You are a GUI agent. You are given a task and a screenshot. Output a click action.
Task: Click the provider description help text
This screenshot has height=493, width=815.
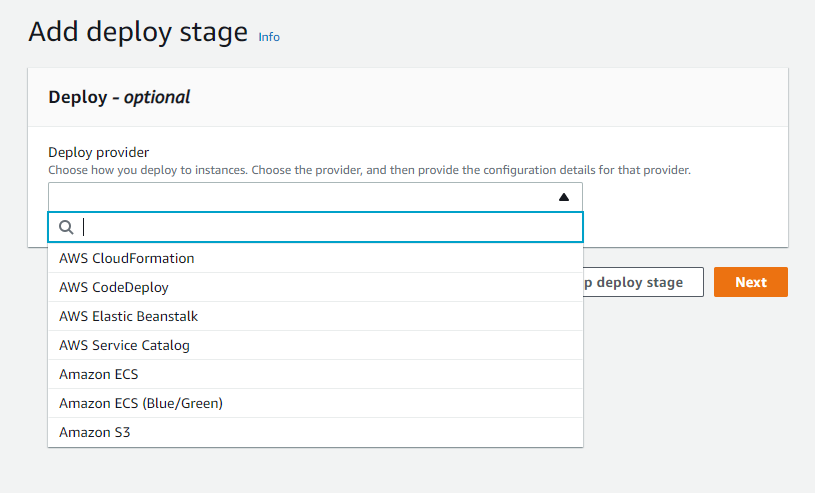pyautogui.click(x=369, y=170)
